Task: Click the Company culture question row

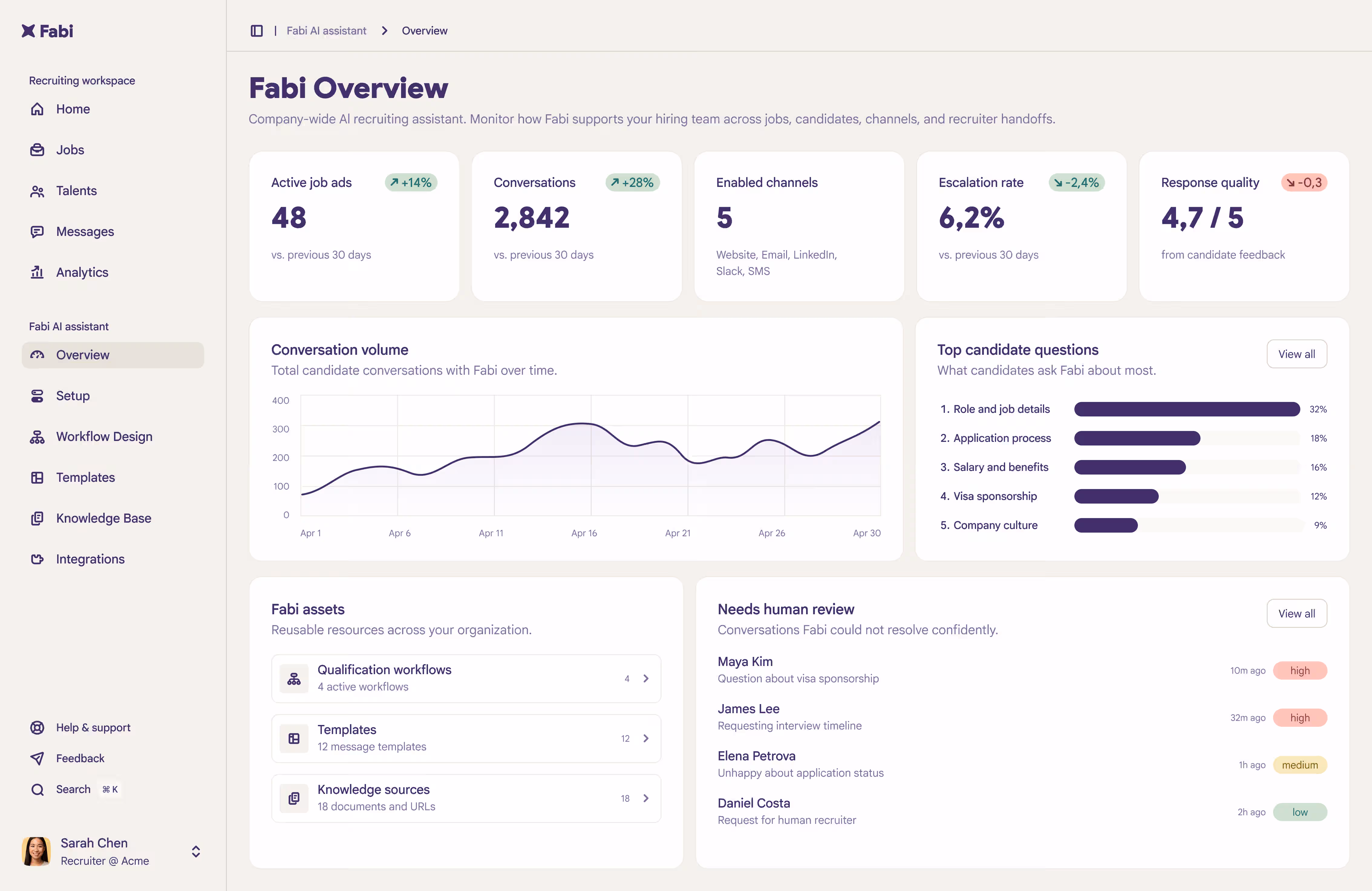Action: pyautogui.click(x=1133, y=525)
